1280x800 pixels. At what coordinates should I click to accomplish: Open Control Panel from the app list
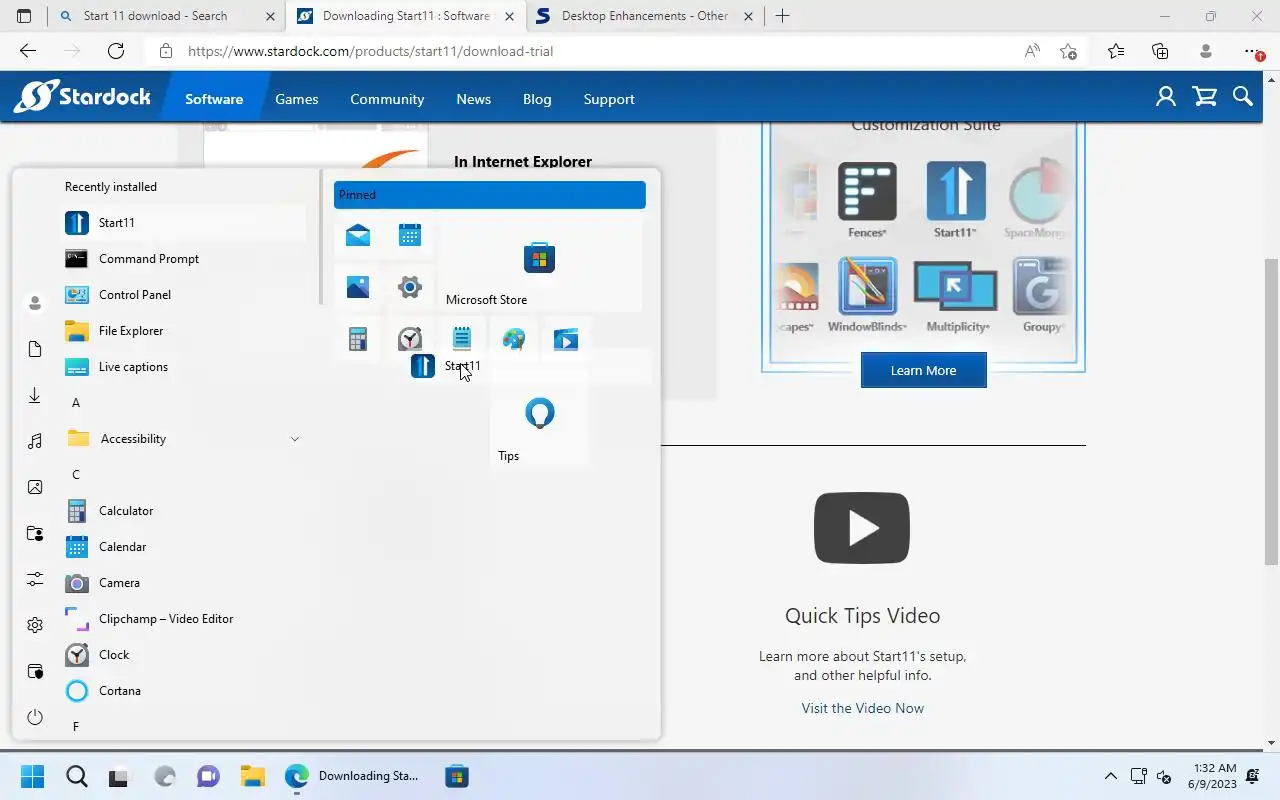(182, 295)
